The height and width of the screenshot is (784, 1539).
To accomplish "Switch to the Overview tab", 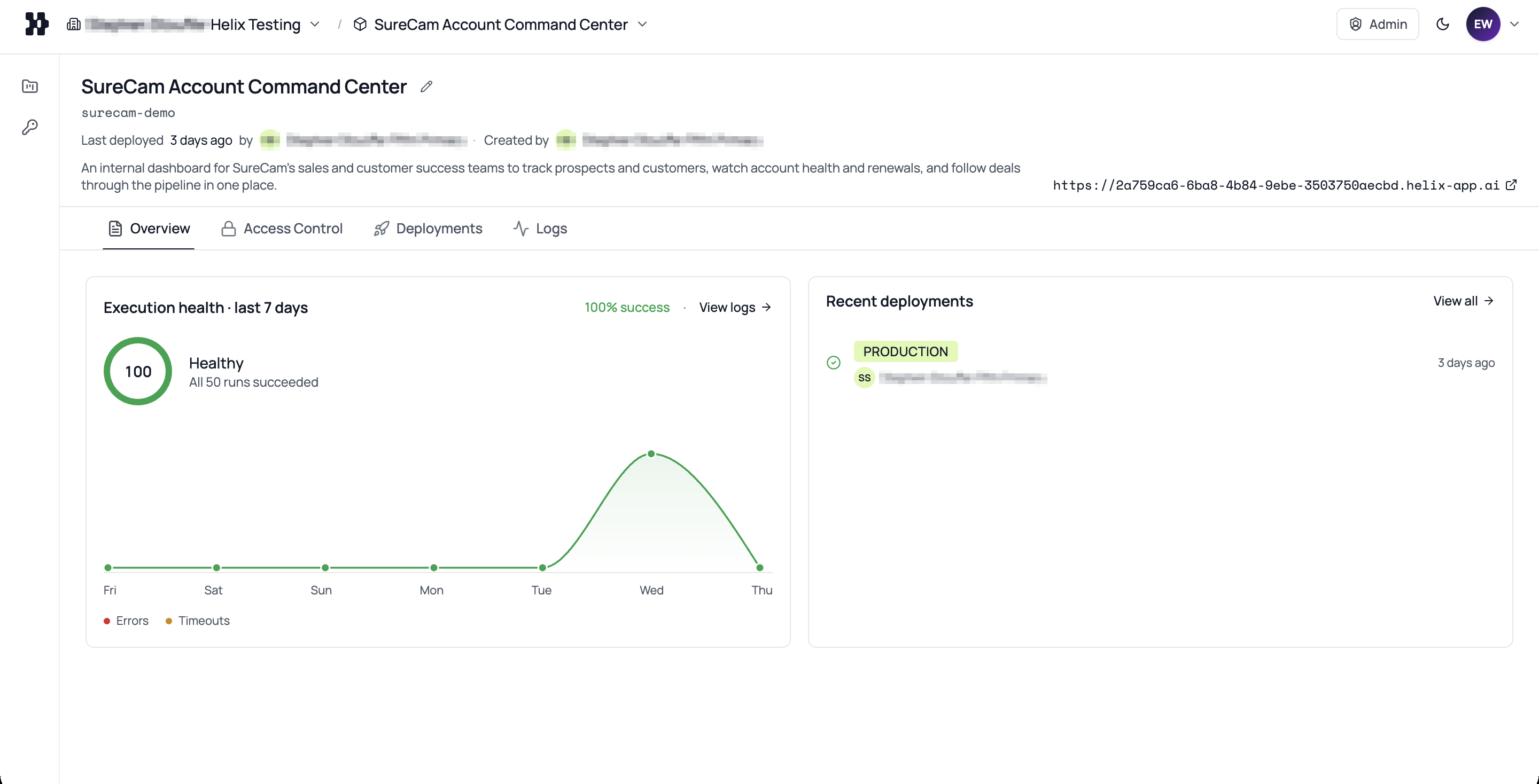I will 149,229.
